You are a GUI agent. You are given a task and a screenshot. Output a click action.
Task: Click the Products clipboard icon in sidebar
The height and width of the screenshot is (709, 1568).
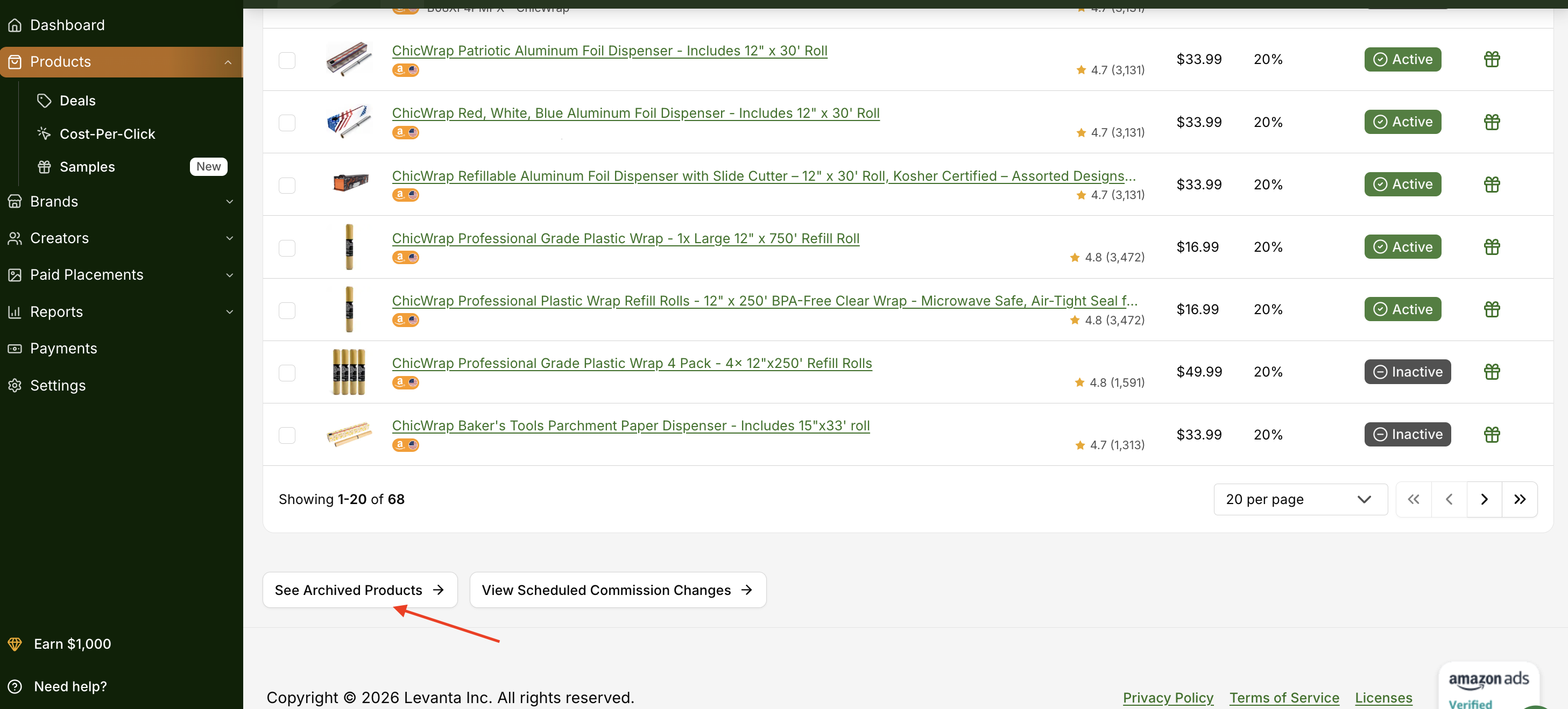pyautogui.click(x=15, y=62)
